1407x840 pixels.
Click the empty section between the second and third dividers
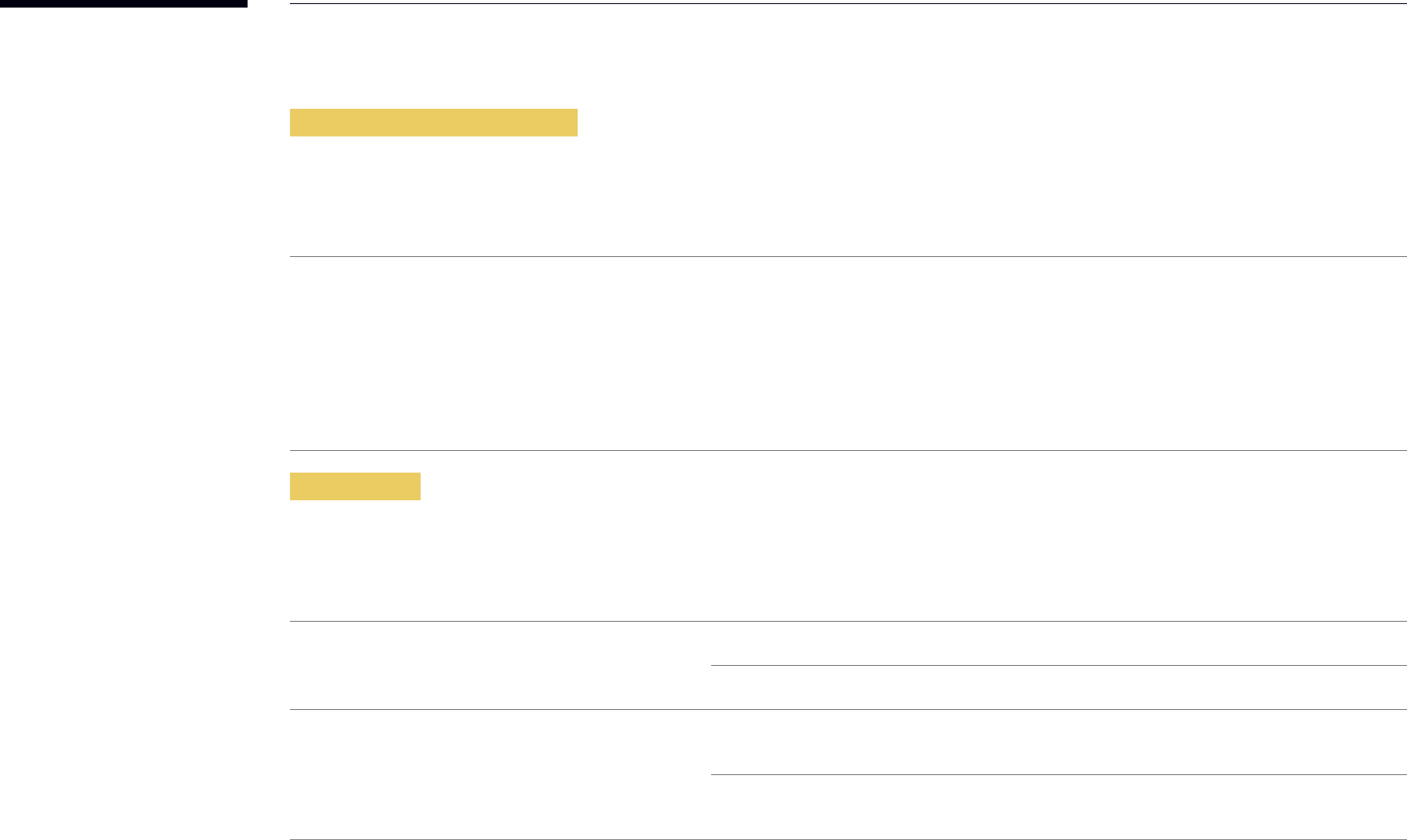848,354
